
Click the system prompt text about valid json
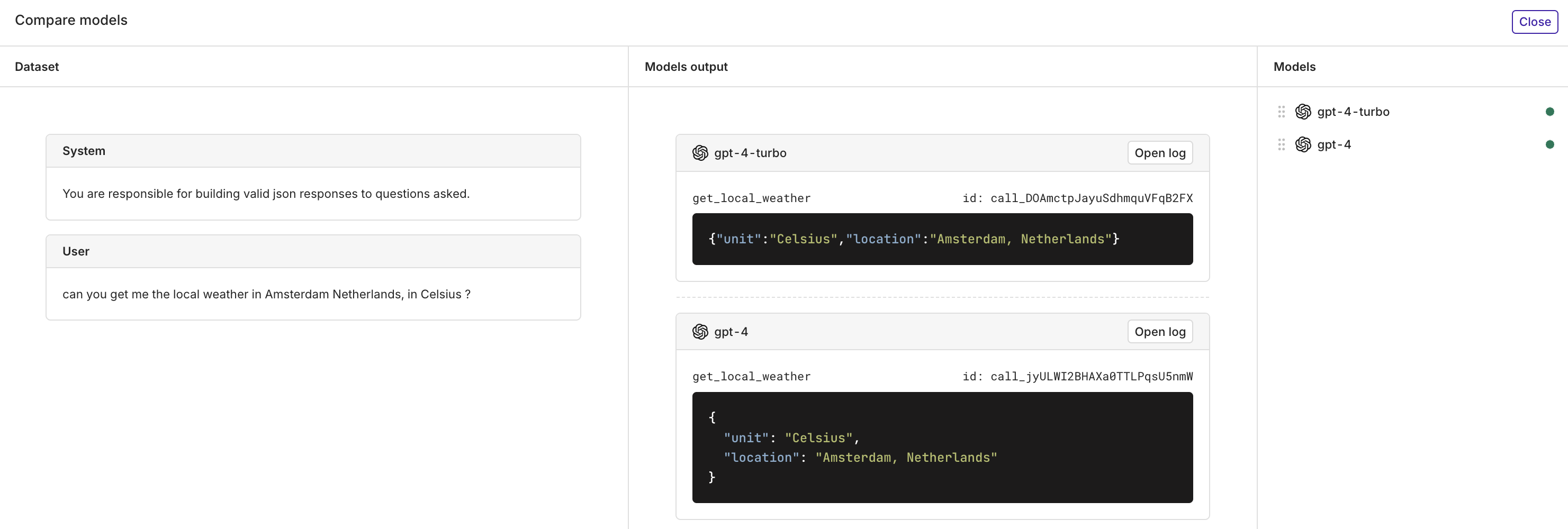click(266, 194)
